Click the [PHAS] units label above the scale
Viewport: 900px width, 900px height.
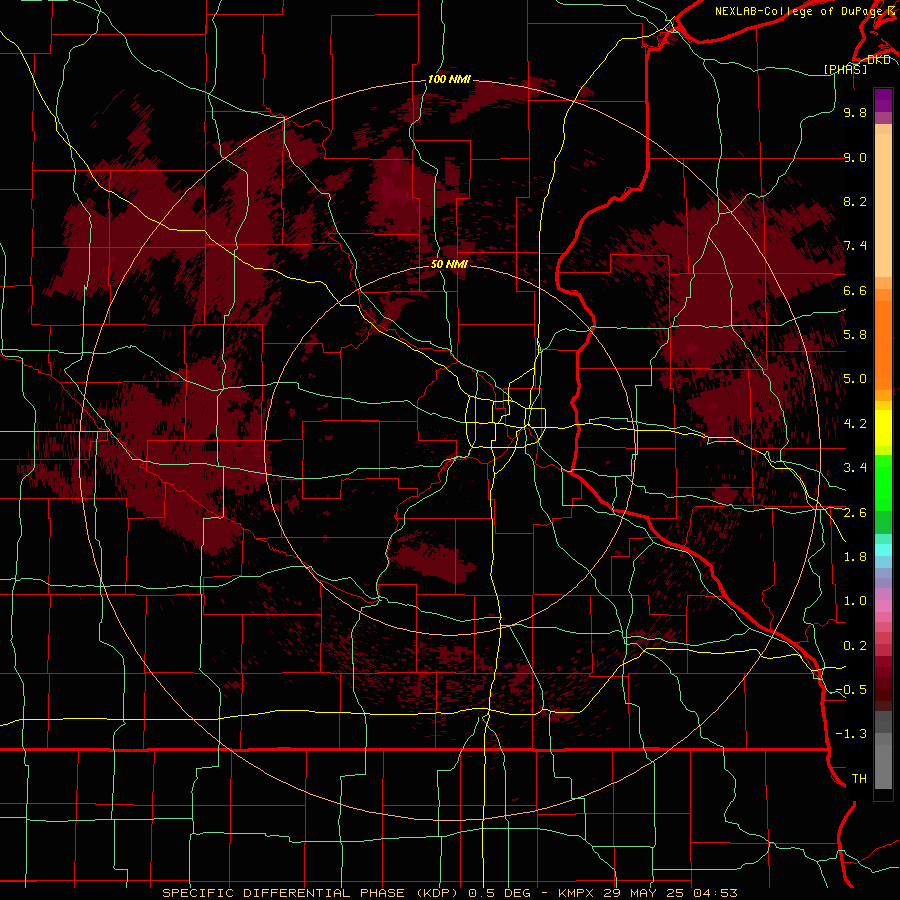845,69
